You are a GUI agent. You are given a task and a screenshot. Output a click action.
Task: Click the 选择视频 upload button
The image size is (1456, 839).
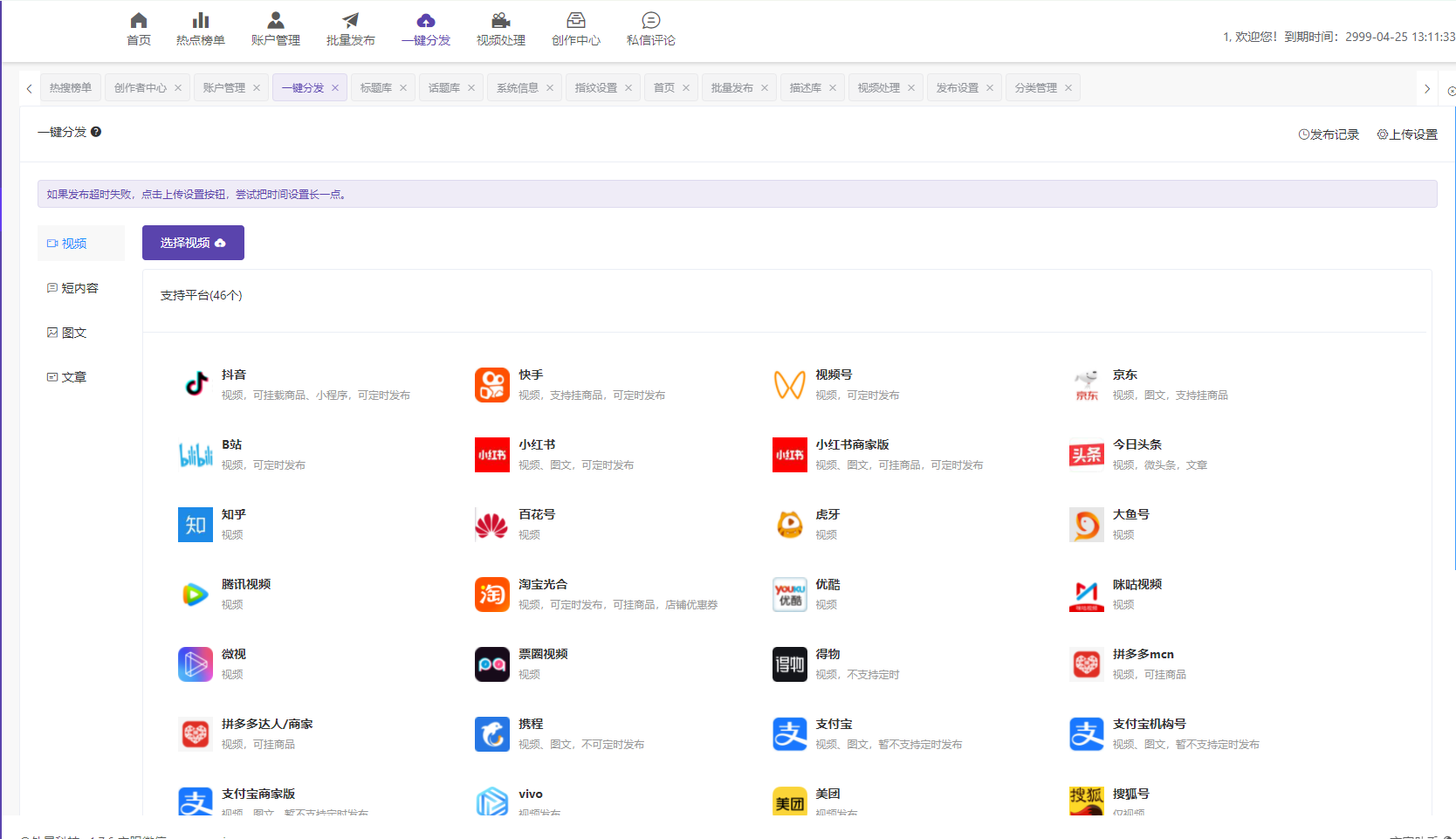coord(193,243)
